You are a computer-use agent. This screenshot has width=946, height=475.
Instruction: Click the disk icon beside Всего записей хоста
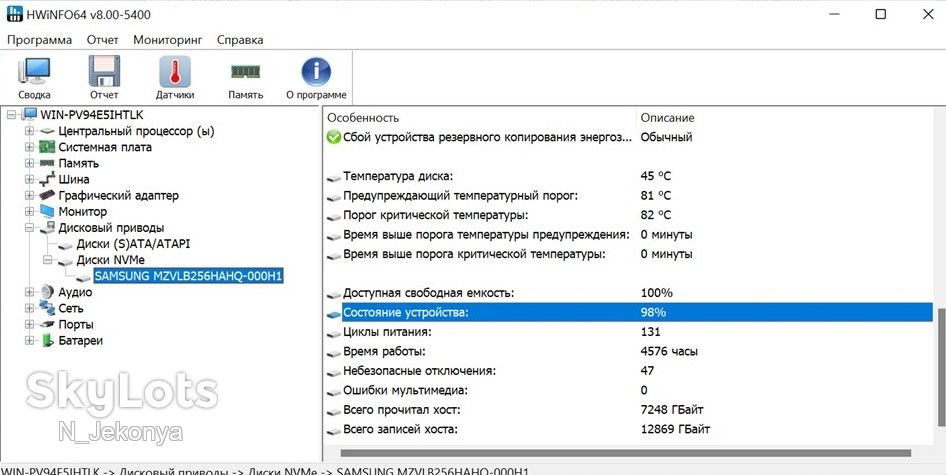(x=334, y=431)
